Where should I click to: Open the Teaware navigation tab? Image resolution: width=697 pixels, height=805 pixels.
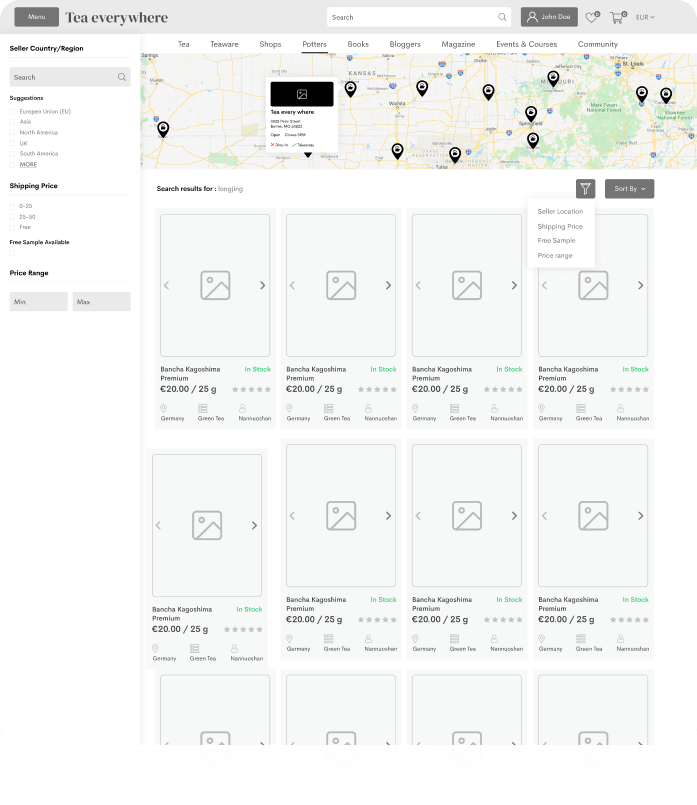click(x=224, y=44)
